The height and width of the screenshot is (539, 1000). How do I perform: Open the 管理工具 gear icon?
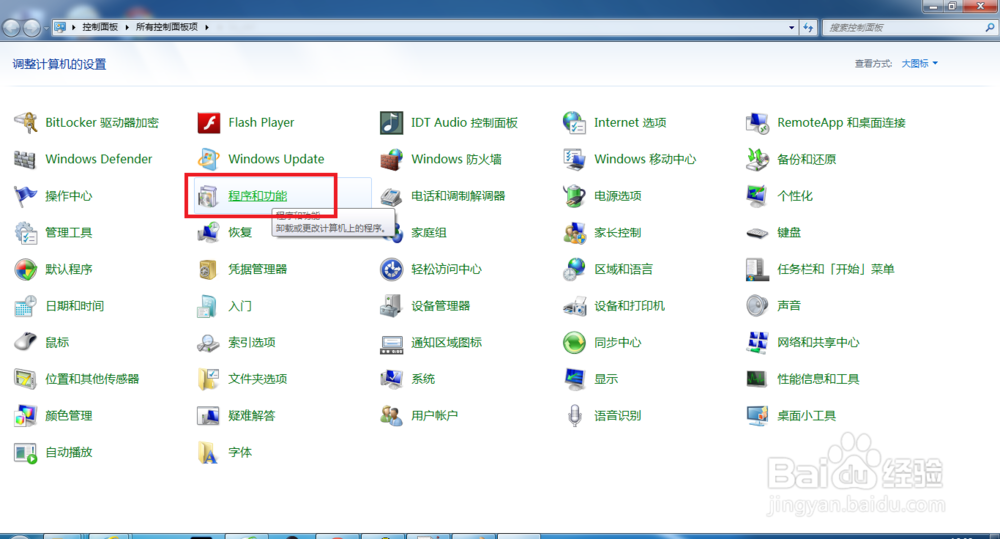point(26,232)
